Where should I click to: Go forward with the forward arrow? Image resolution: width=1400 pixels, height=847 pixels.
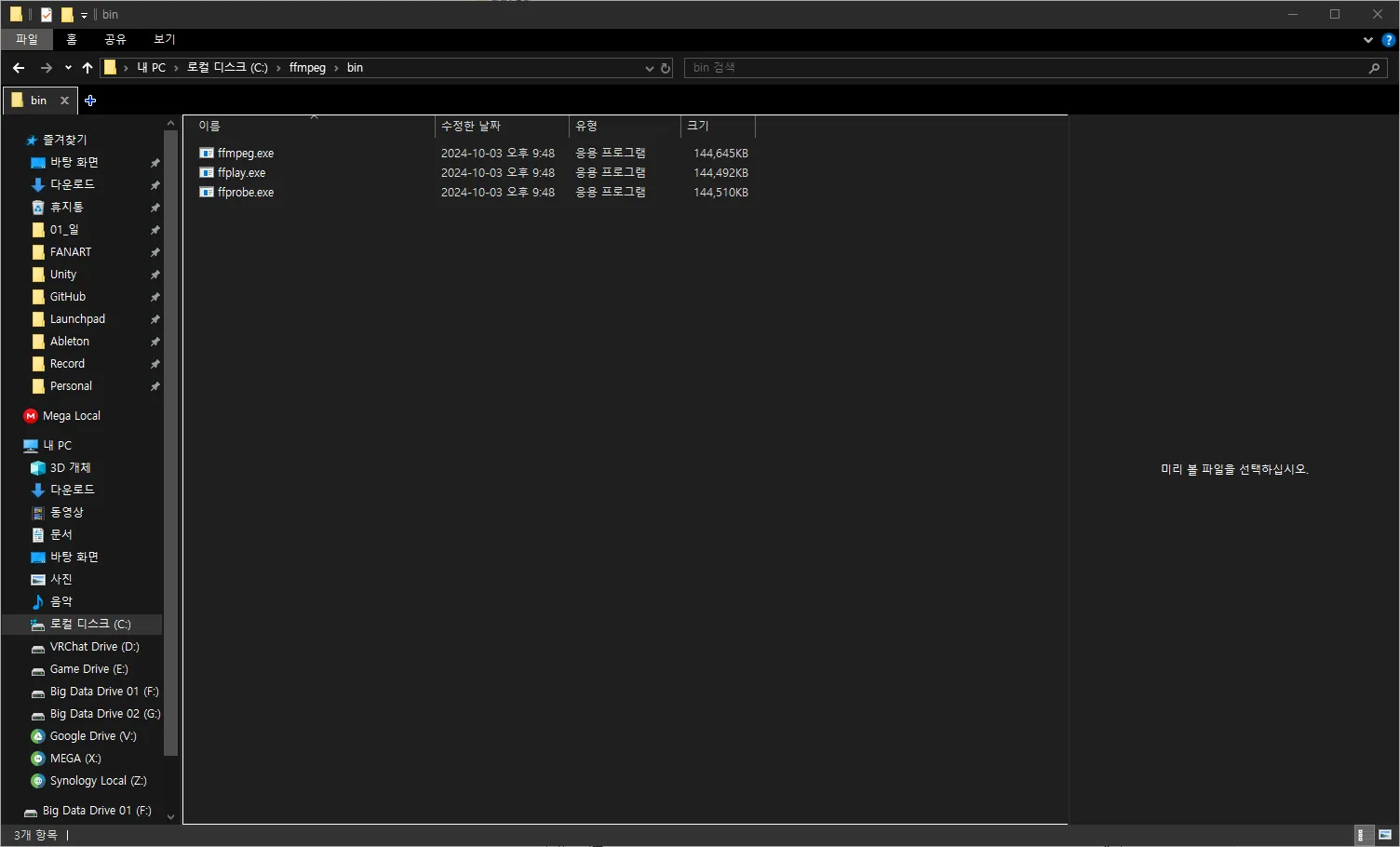(47, 68)
